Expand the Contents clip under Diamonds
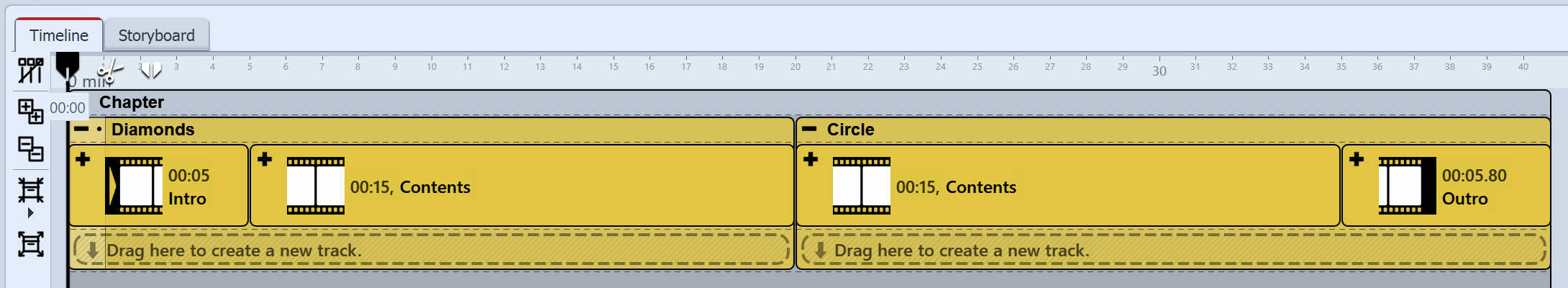This screenshot has width=1568, height=288. (x=265, y=159)
